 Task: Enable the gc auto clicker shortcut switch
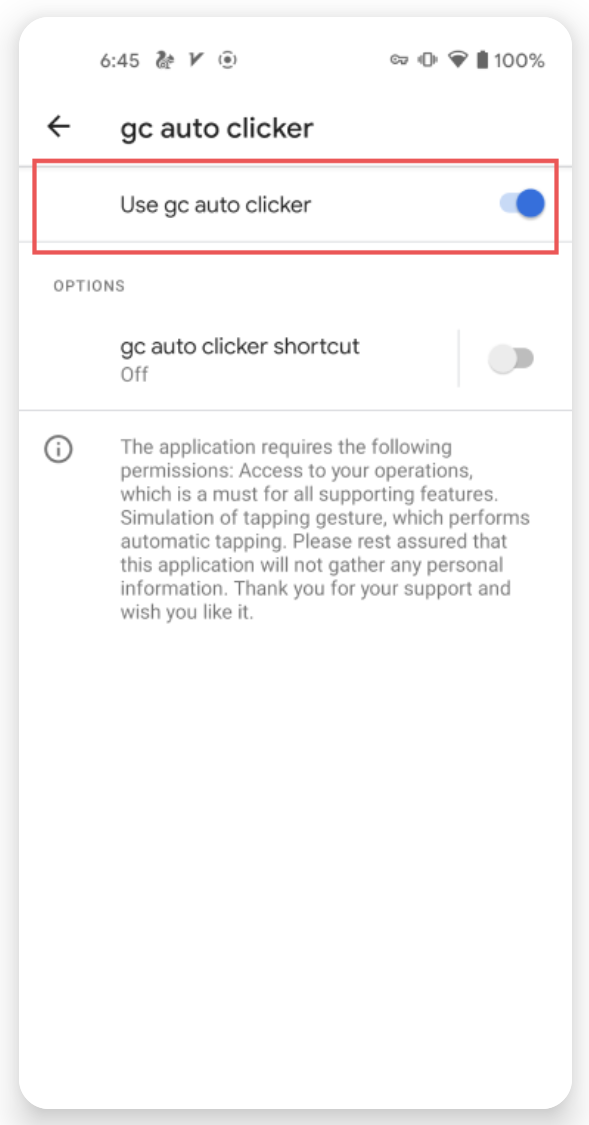(x=512, y=358)
